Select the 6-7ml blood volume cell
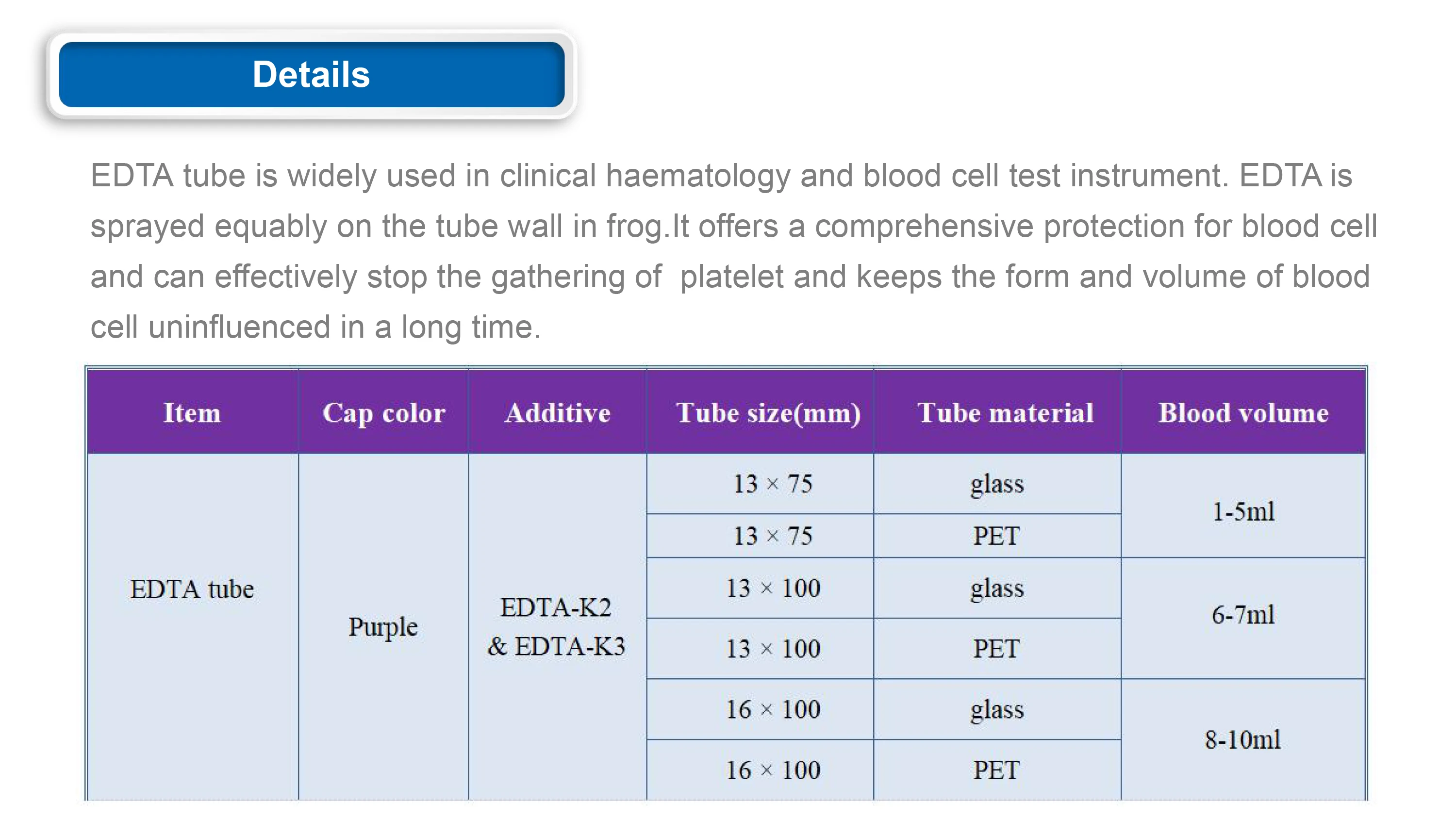1456x819 pixels. 1243,614
